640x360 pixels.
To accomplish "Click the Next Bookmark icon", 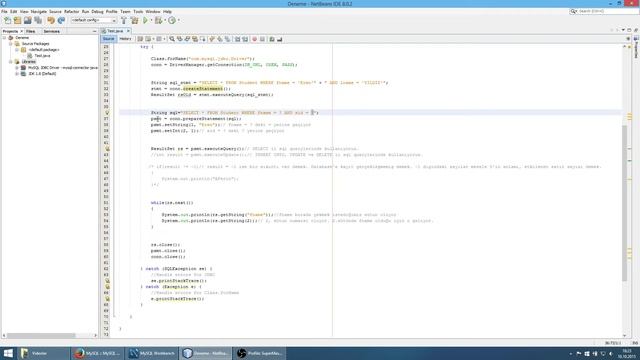I will pyautogui.click(x=220, y=39).
